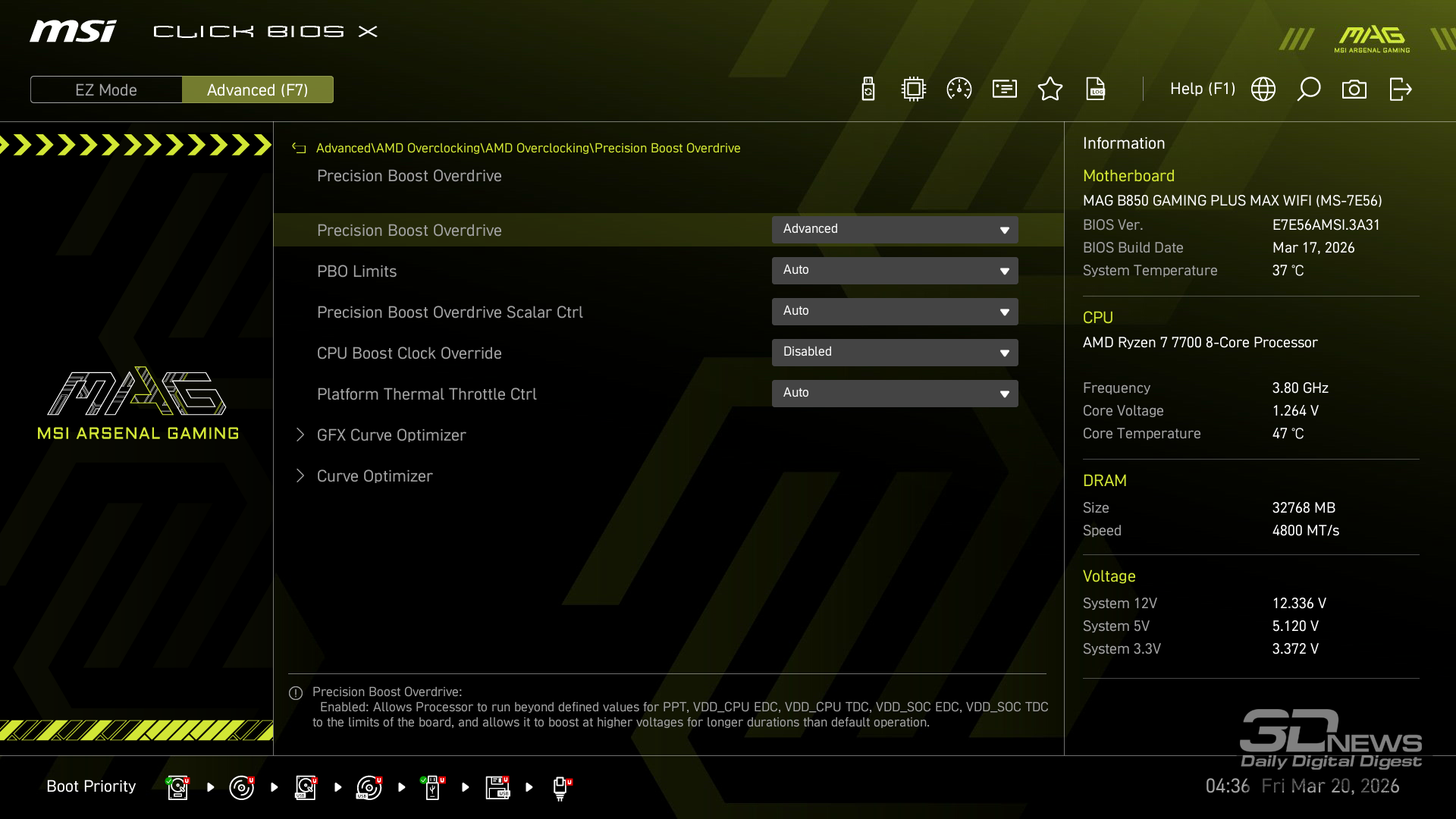Viewport: 1456px width, 819px height.
Task: Click the star favorites icon
Action: 1050,89
